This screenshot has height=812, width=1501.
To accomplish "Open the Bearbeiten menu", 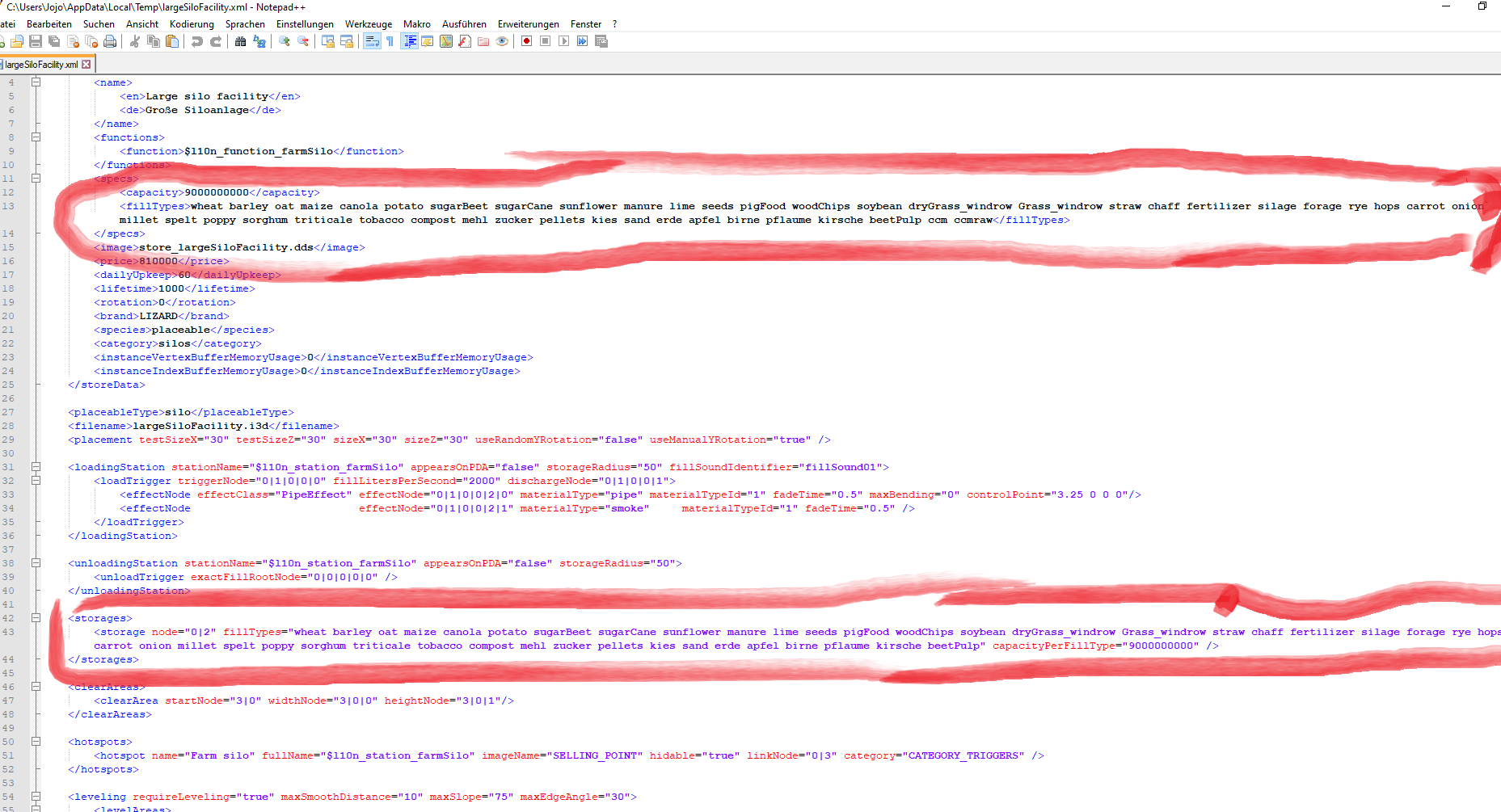I will (x=49, y=24).
